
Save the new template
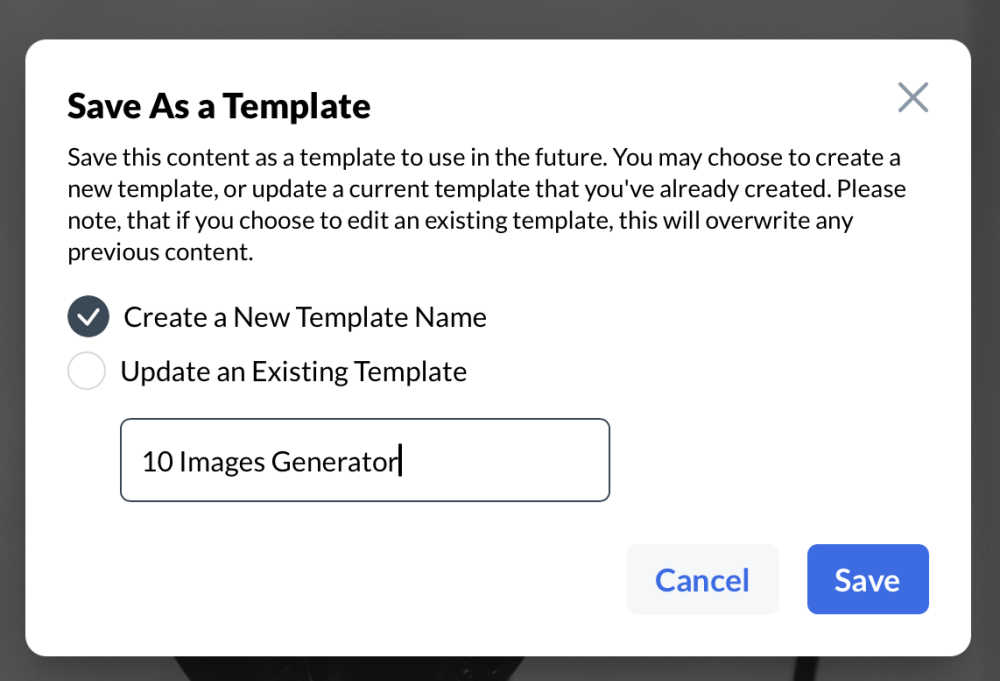[x=867, y=580]
